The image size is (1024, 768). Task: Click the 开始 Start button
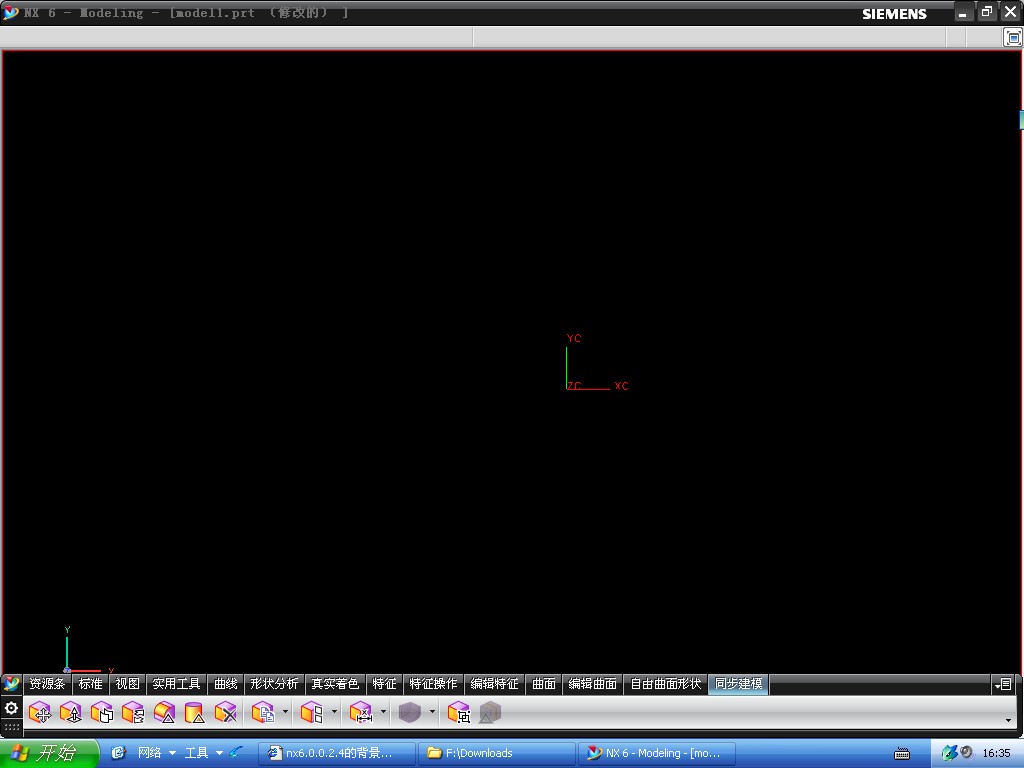pyautogui.click(x=49, y=753)
